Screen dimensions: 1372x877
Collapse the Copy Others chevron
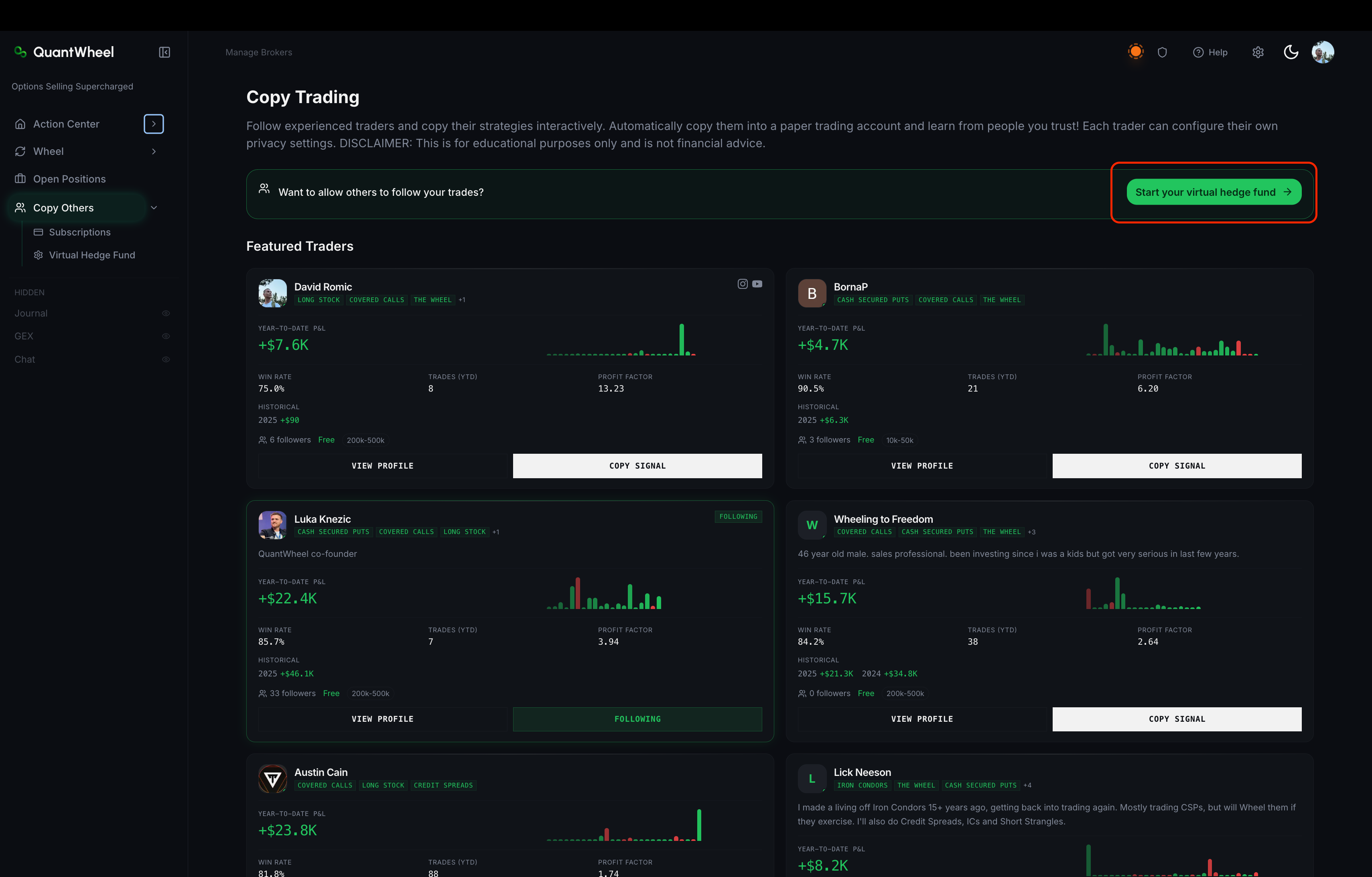[154, 208]
